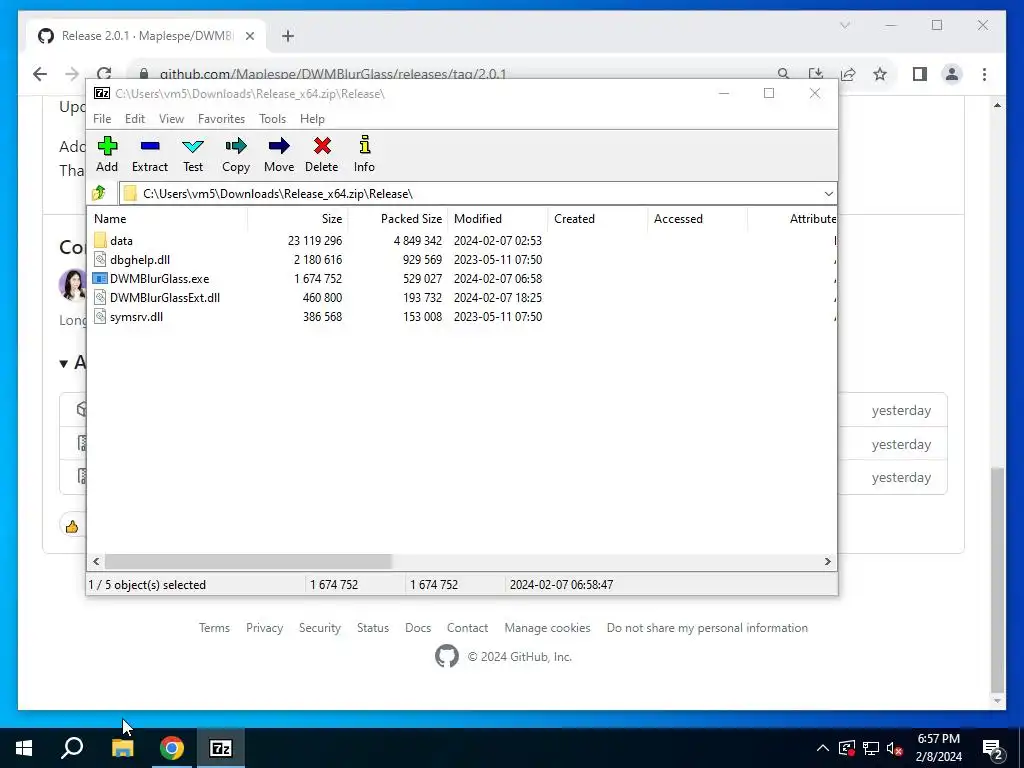1024x768 pixels.
Task: Expand the 7-Zip address bar dropdown
Action: [828, 194]
